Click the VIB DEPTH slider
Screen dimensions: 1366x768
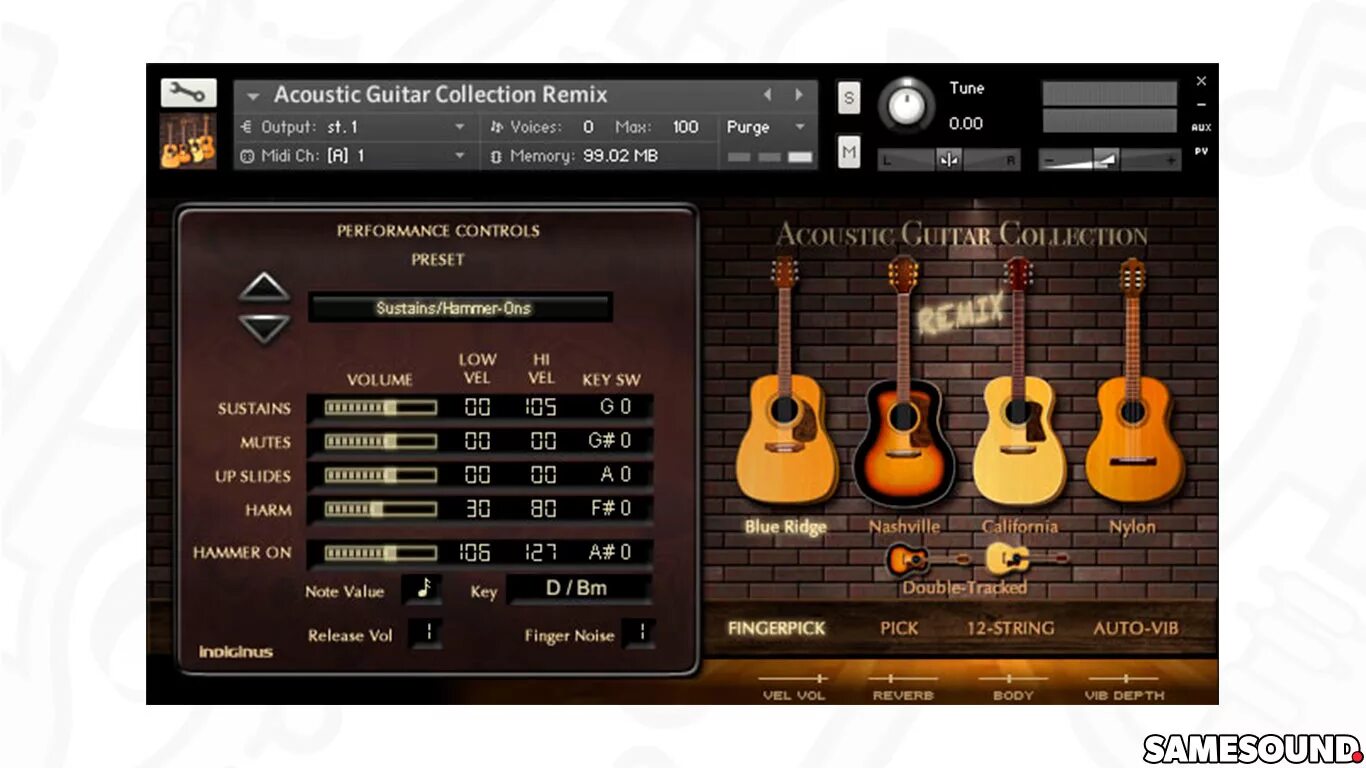pyautogui.click(x=1124, y=678)
